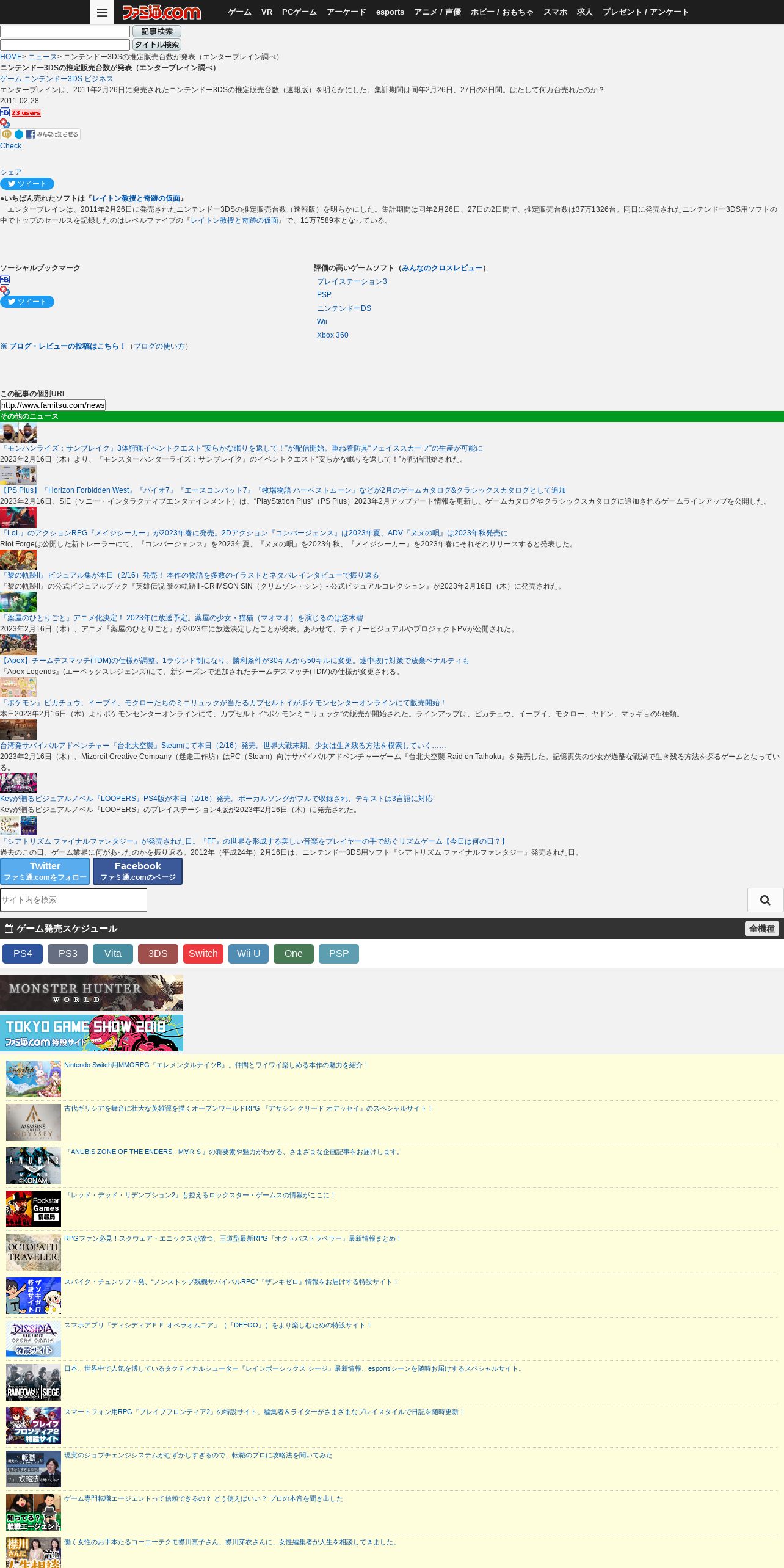Focus the text field beside 記事検索

(x=65, y=32)
